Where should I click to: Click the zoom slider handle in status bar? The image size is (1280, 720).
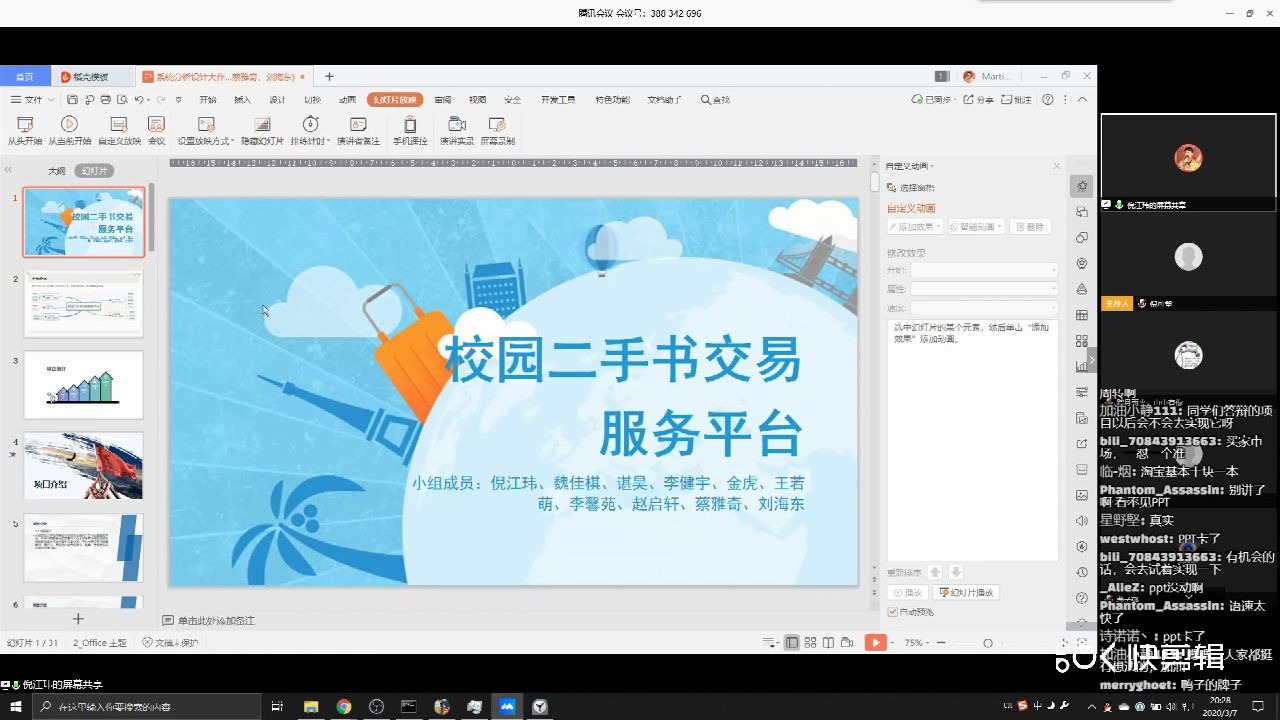click(988, 643)
